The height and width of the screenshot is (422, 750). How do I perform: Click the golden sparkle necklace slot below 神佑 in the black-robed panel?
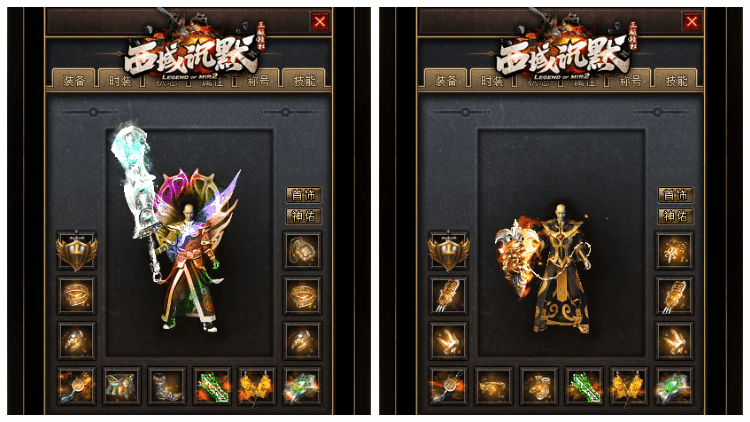pos(673,251)
